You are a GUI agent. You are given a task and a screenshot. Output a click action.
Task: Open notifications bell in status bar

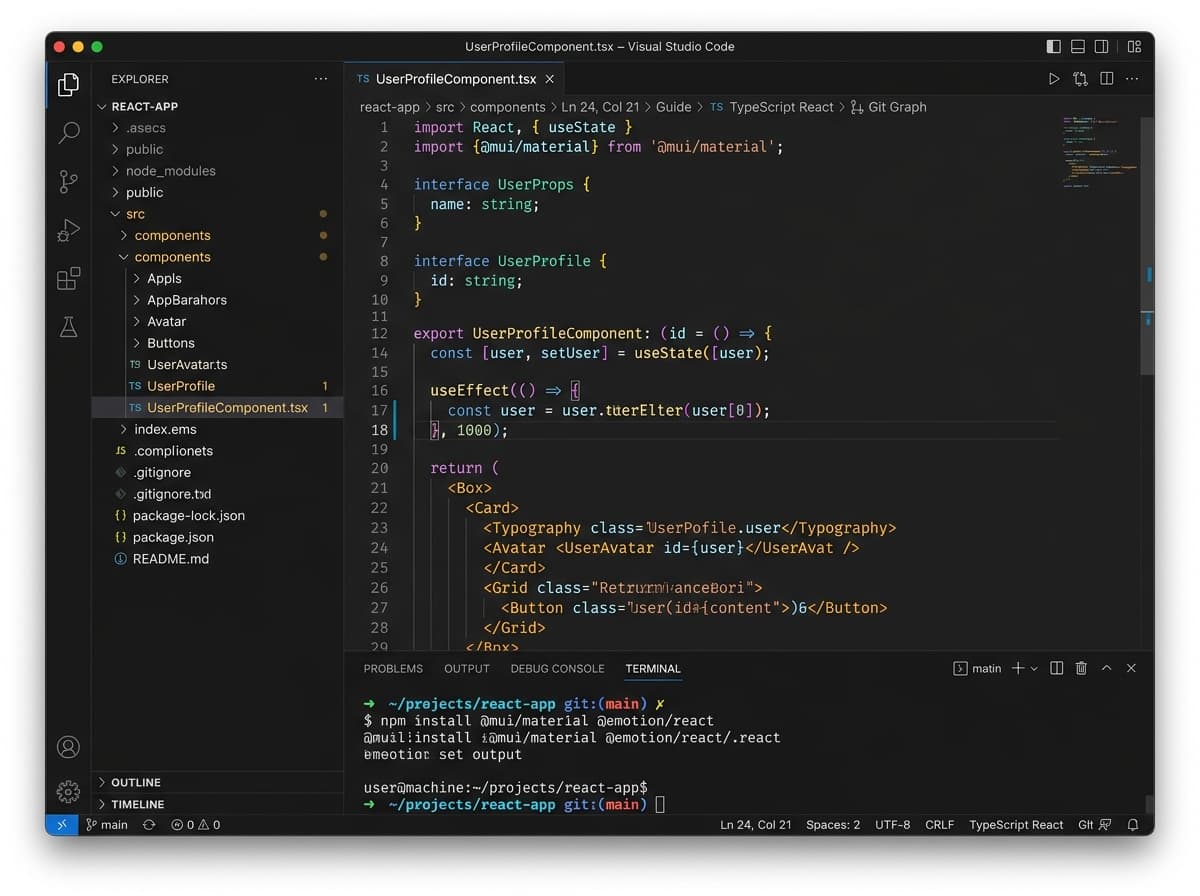pos(1133,825)
